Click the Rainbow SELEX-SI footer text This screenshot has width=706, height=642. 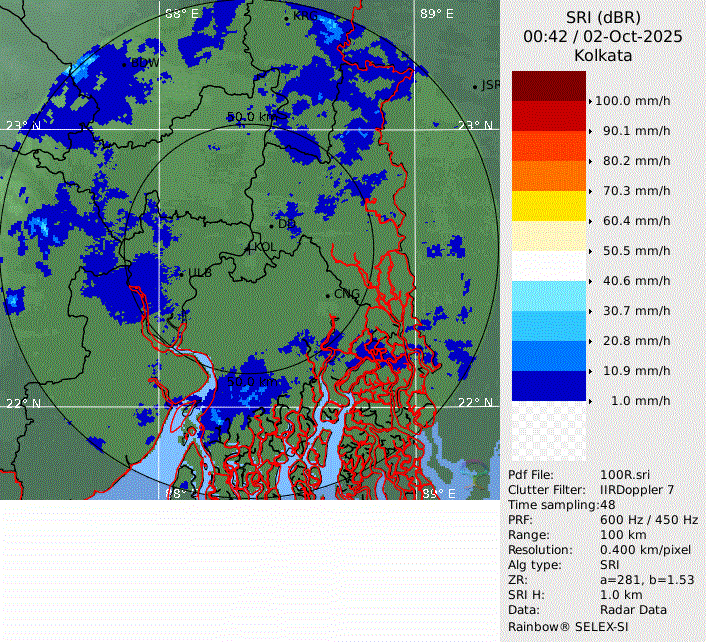[569, 625]
